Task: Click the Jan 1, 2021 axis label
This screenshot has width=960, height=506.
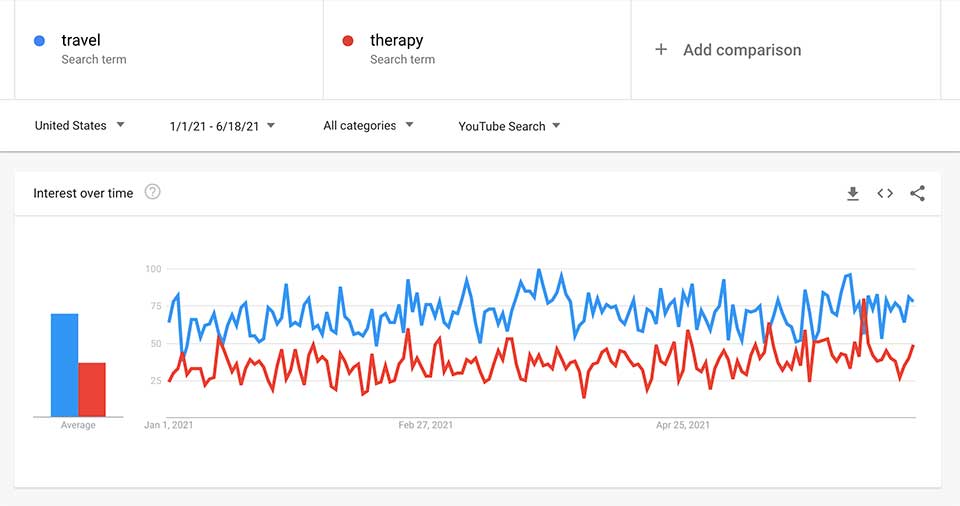Action: tap(168, 425)
